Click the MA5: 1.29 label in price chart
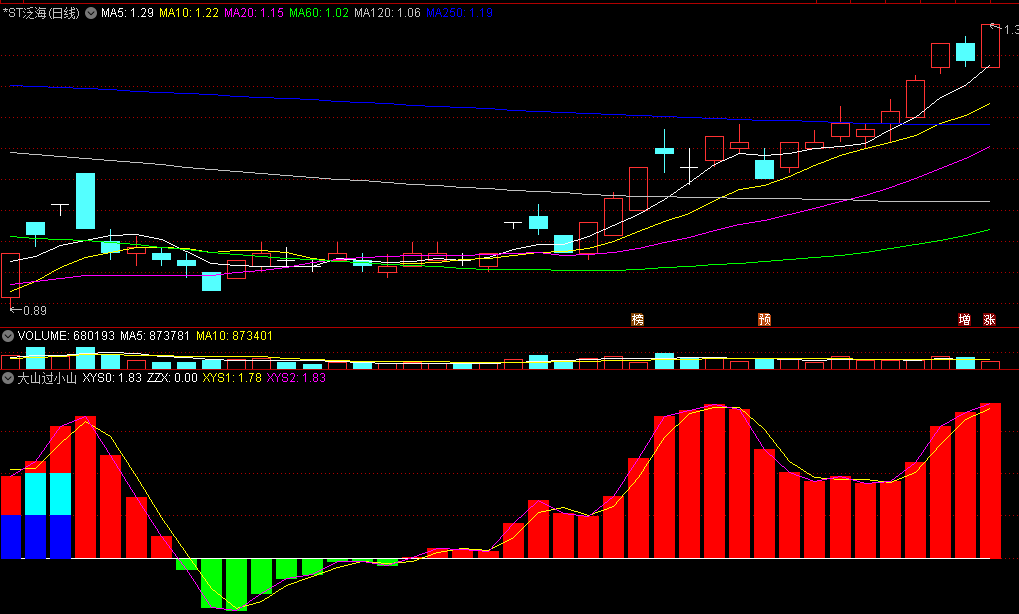 point(127,13)
